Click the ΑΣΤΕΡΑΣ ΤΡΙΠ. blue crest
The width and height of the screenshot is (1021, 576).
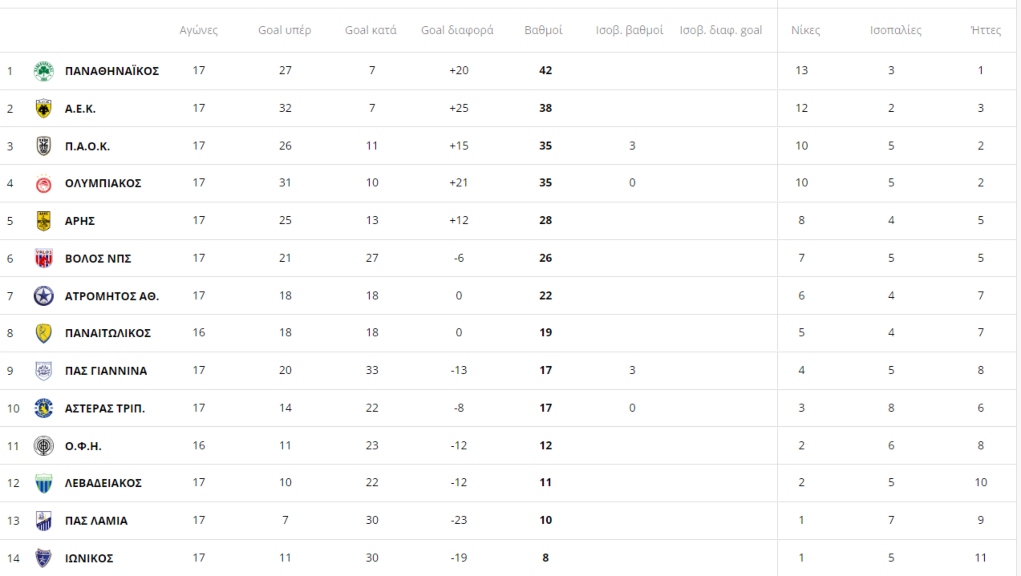[x=44, y=408]
